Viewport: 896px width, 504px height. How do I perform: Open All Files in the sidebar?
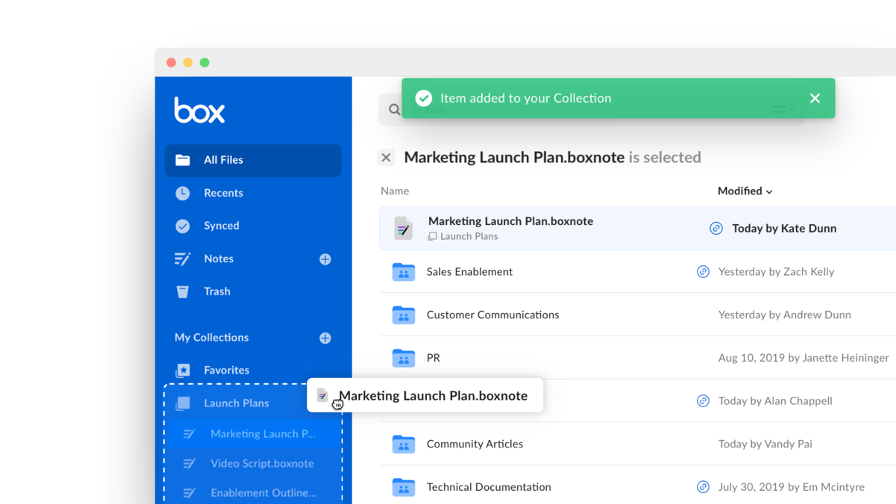253,160
